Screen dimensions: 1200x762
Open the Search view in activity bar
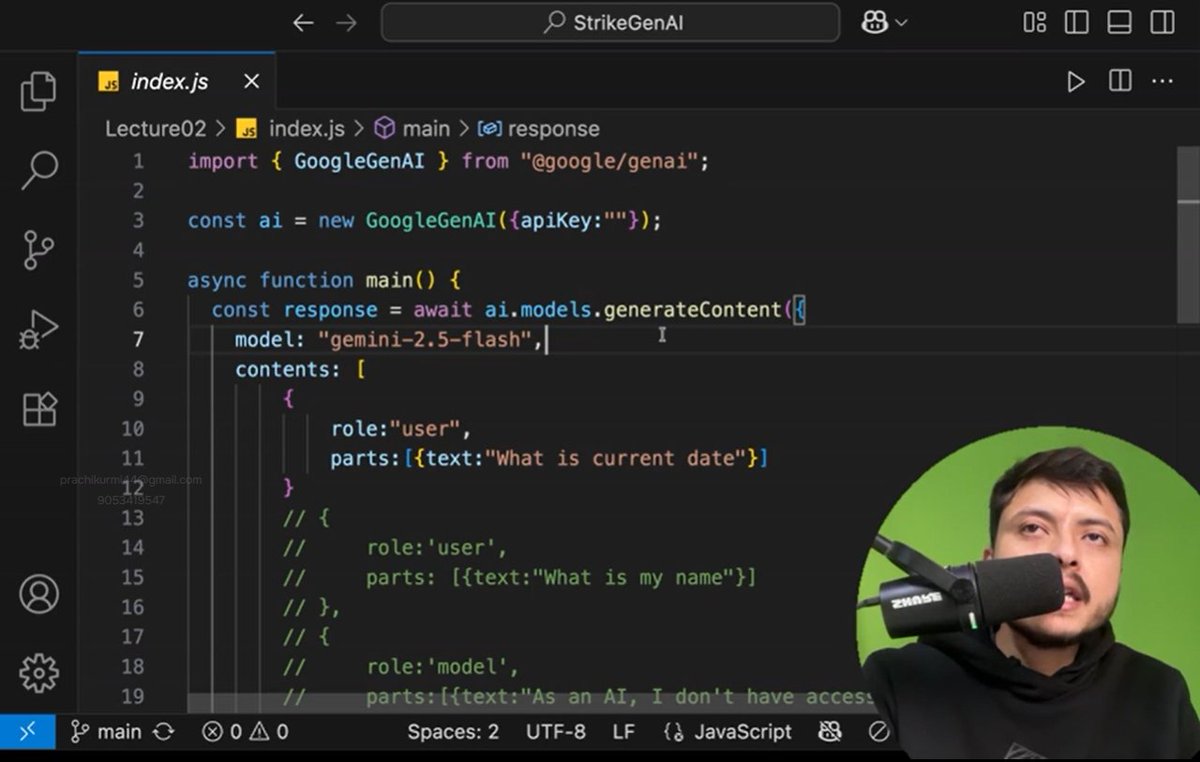click(39, 170)
